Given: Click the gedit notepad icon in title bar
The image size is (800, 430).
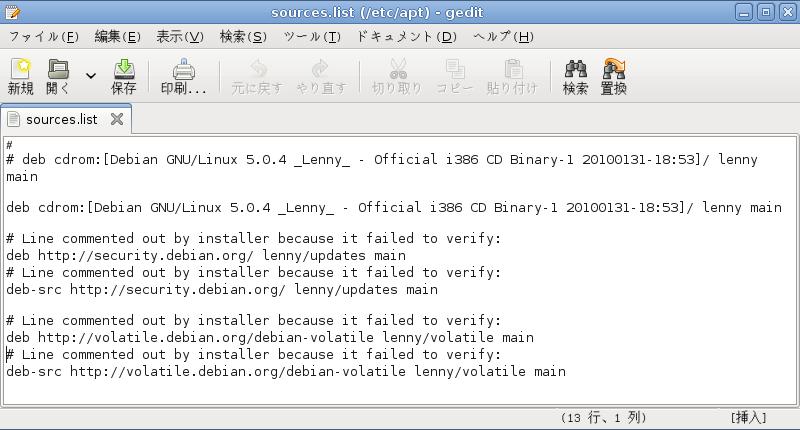Looking at the screenshot, I should 13,12.
